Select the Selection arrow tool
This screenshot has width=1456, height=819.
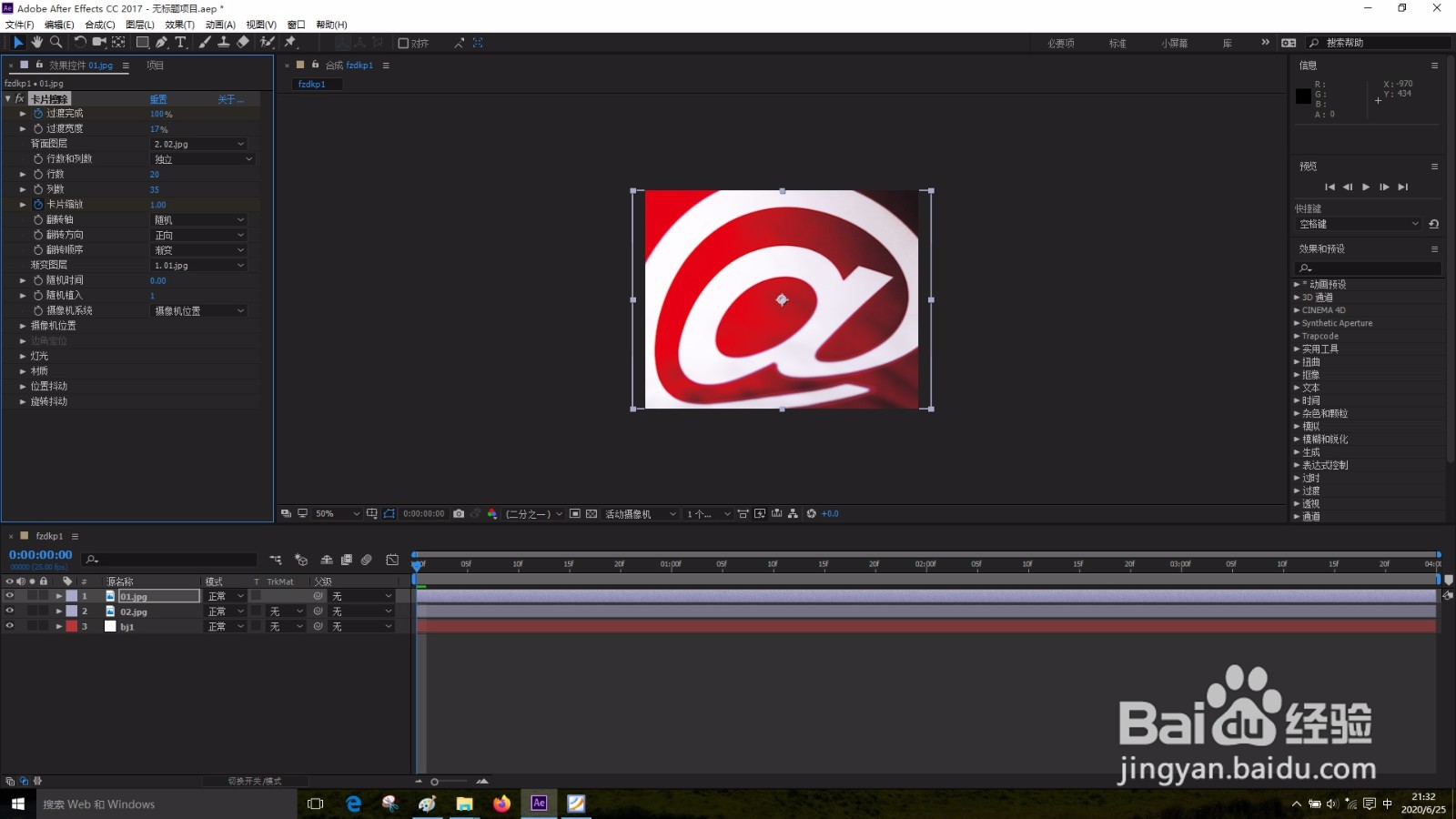18,42
